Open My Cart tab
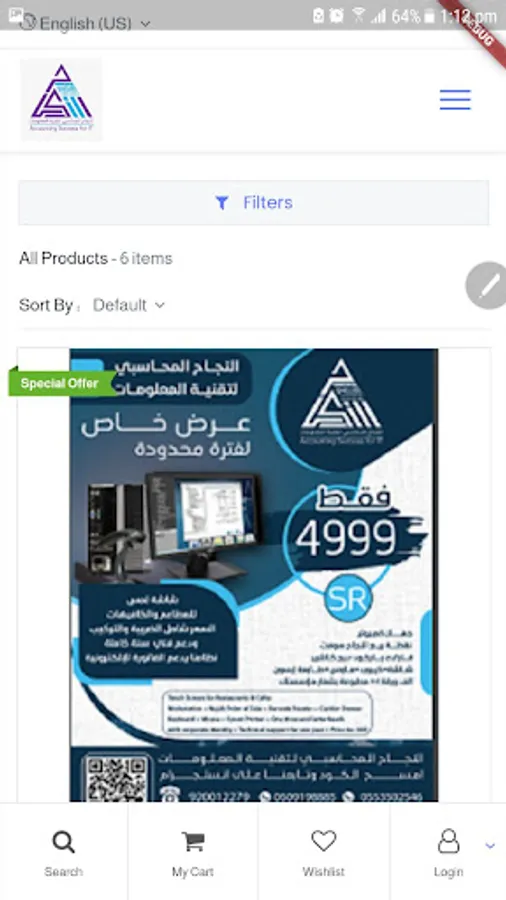Viewport: 506px width, 900px height. tap(193, 852)
